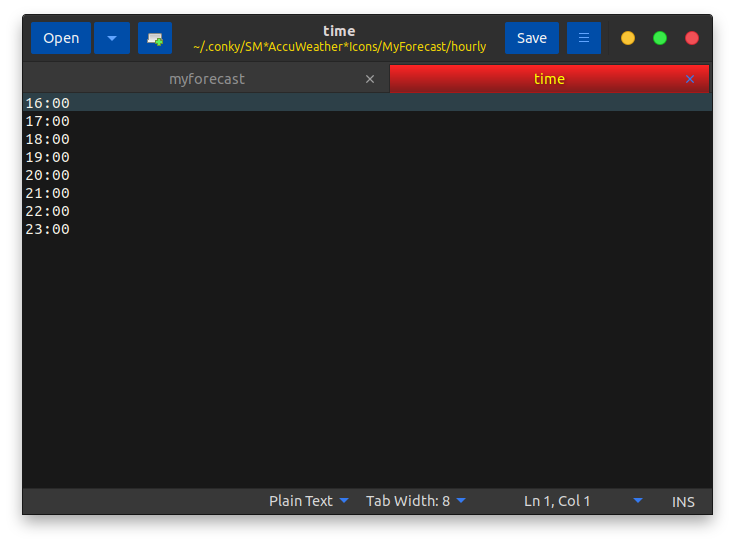The height and width of the screenshot is (545, 735).
Task: Select the active time tab
Action: pyautogui.click(x=549, y=79)
